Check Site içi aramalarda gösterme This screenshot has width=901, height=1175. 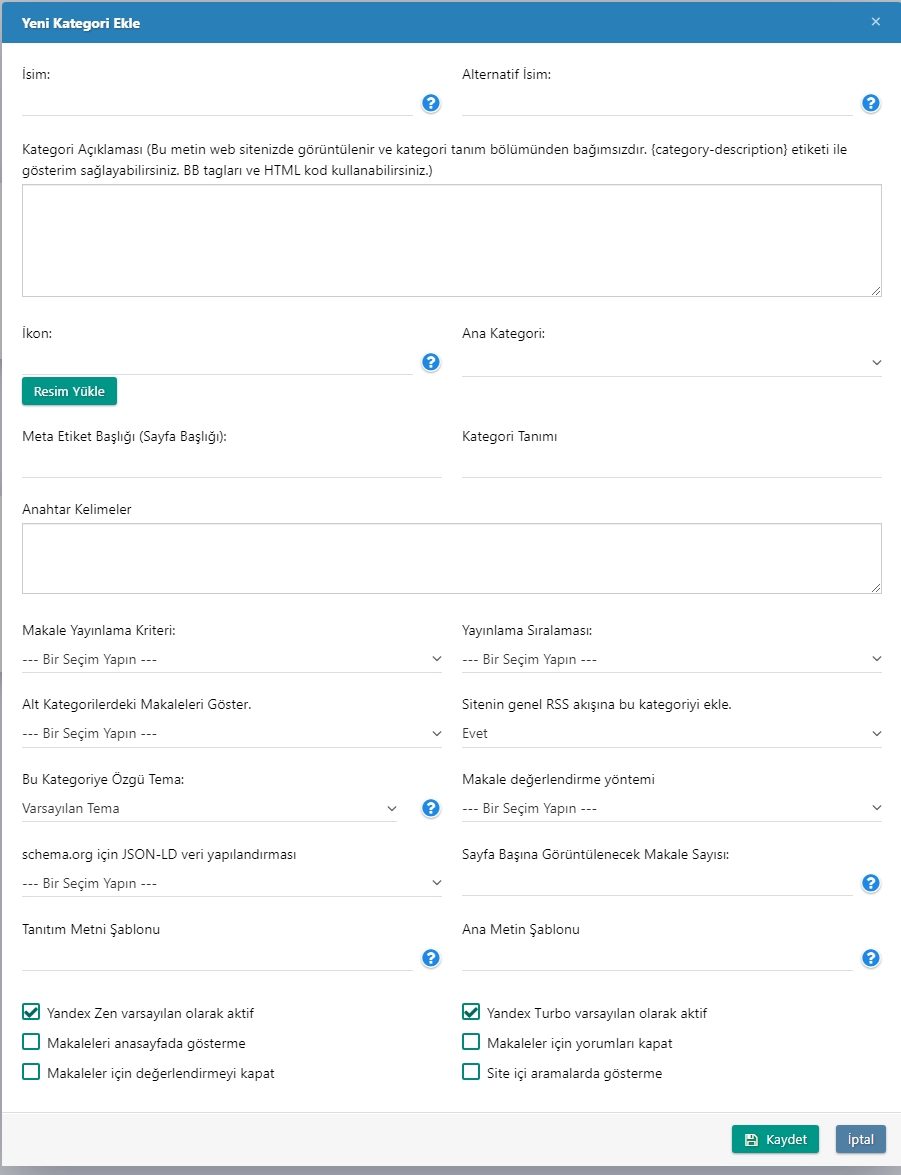point(471,1073)
